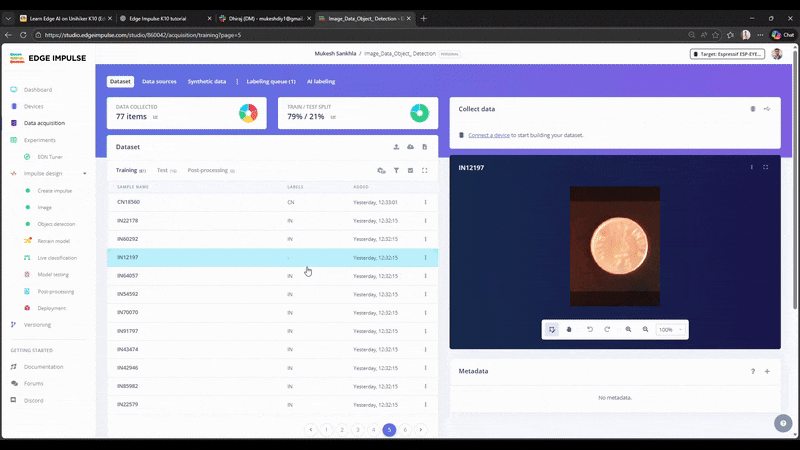Open options menu for sample IN60292
The height and width of the screenshot is (450, 800).
point(425,239)
